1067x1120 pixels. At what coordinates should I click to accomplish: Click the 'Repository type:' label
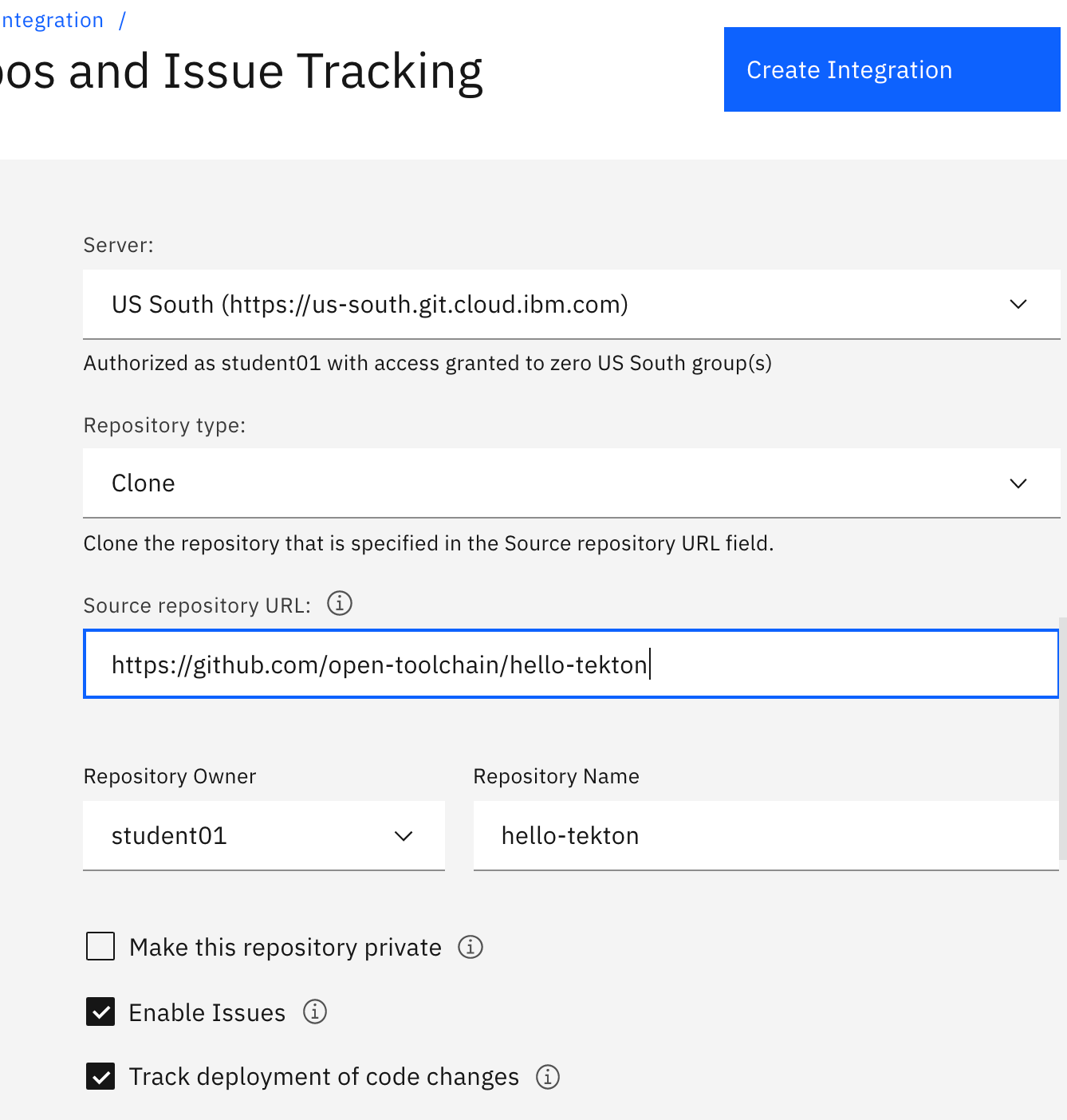(x=164, y=425)
